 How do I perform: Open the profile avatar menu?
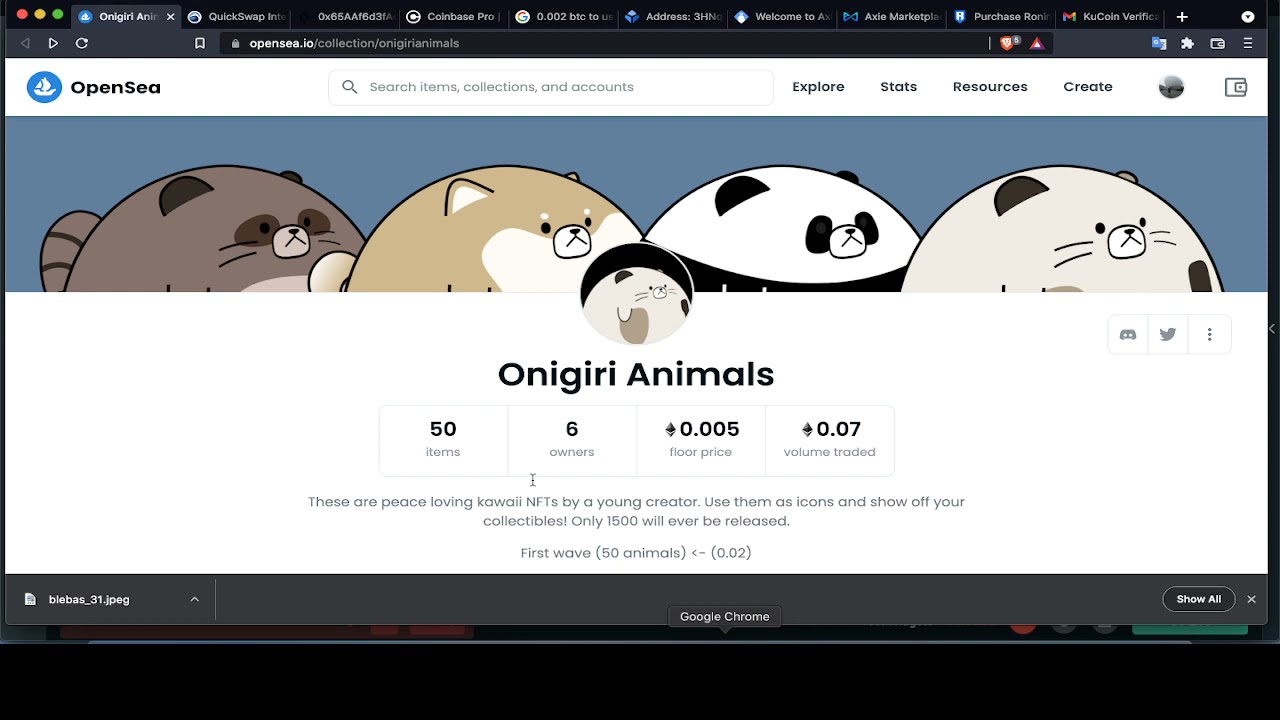point(1171,87)
